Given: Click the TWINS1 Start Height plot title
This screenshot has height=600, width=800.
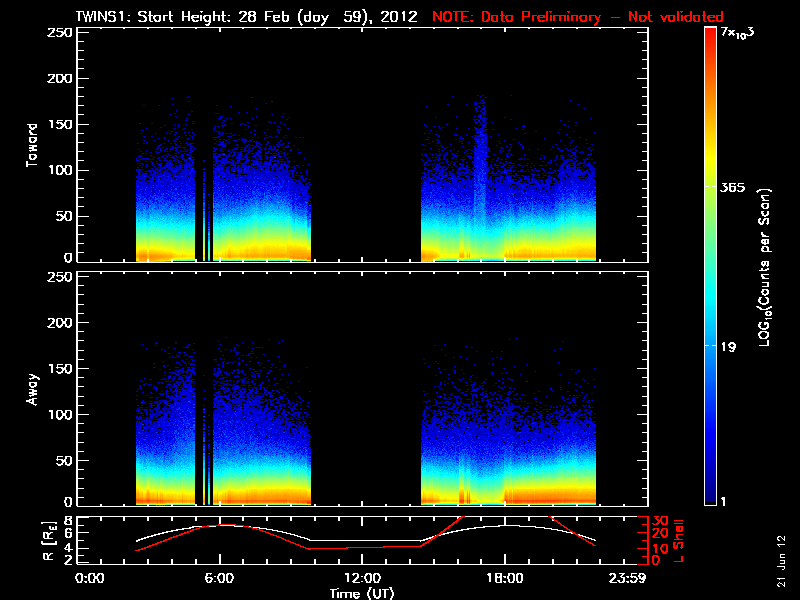Looking at the screenshot, I should (x=248, y=16).
